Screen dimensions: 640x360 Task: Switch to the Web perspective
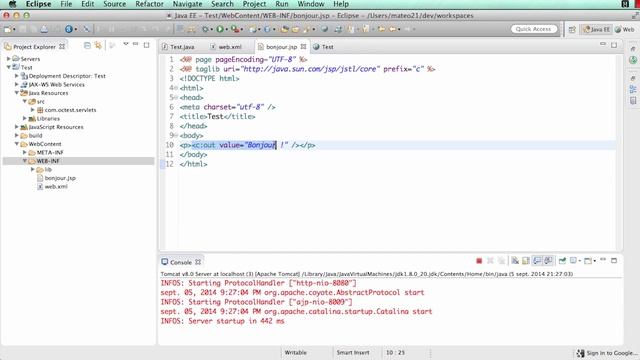point(625,29)
